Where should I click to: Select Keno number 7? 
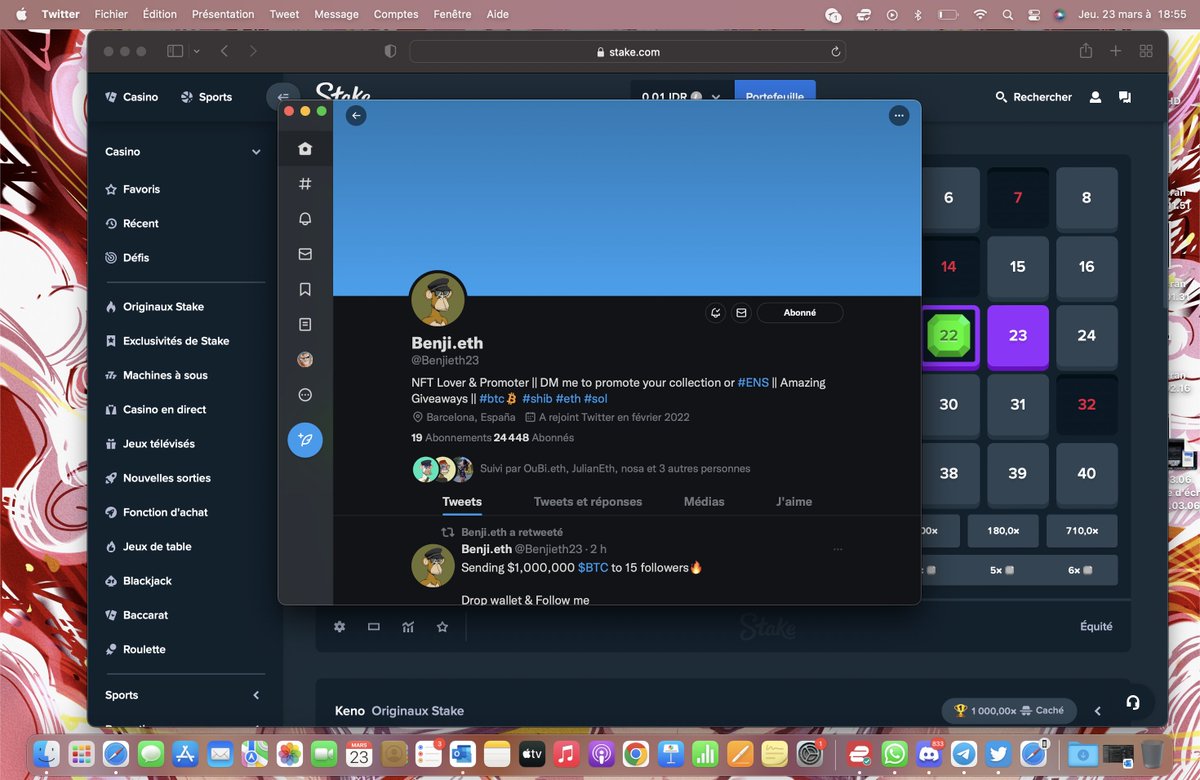click(x=1018, y=198)
